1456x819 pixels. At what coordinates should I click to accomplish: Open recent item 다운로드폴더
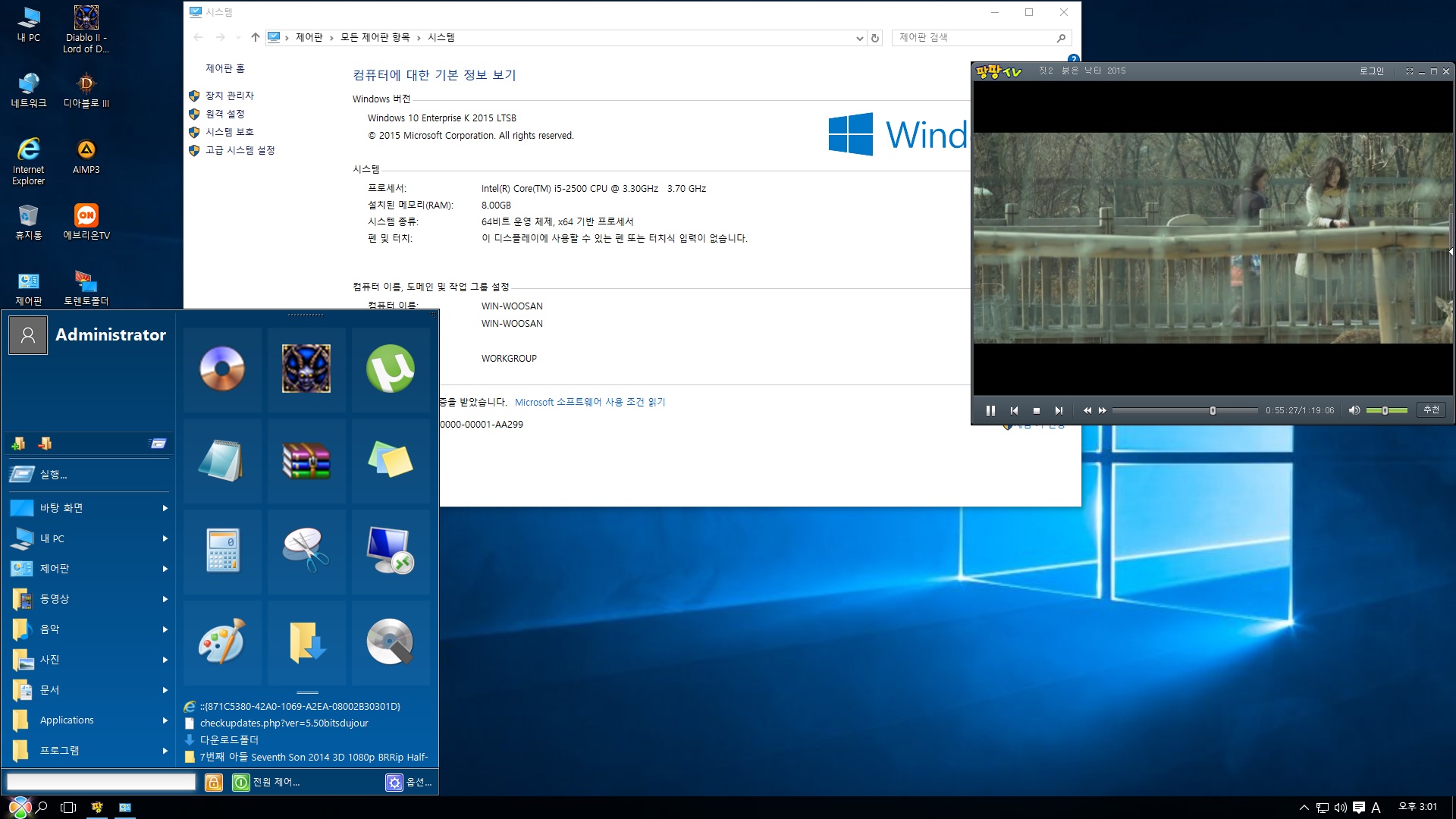click(229, 740)
